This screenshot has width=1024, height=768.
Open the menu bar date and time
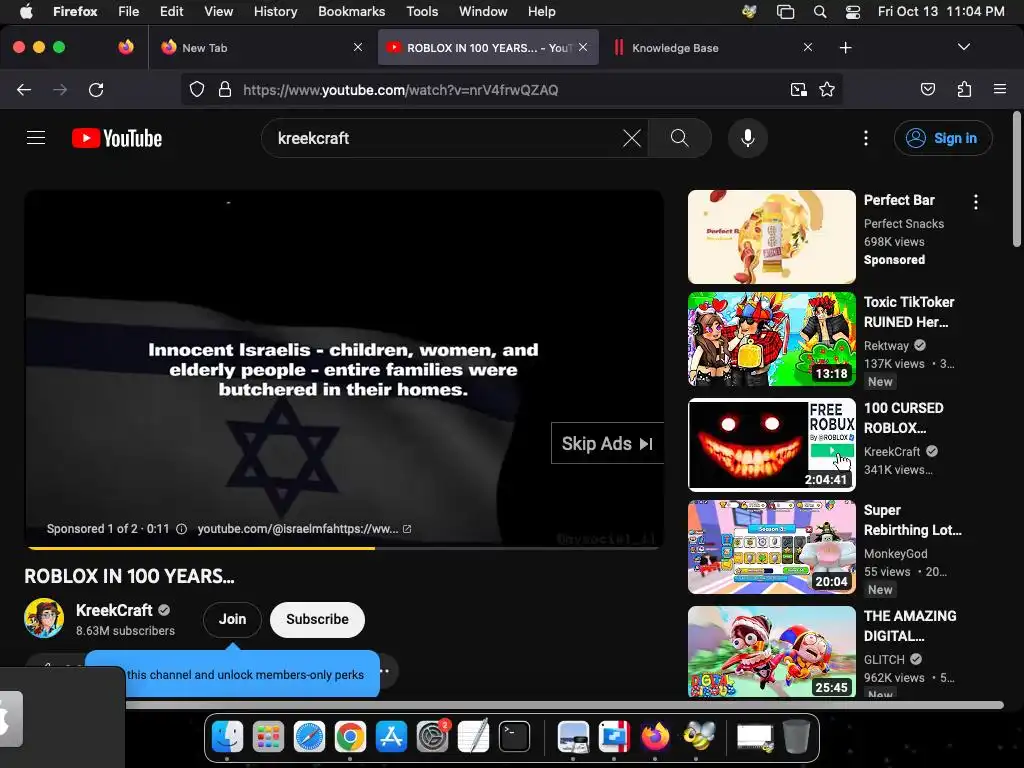tap(941, 12)
